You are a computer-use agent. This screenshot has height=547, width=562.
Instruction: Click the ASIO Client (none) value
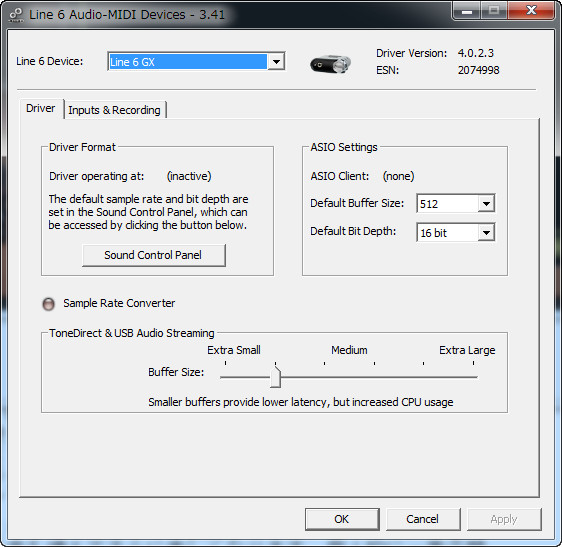click(398, 176)
